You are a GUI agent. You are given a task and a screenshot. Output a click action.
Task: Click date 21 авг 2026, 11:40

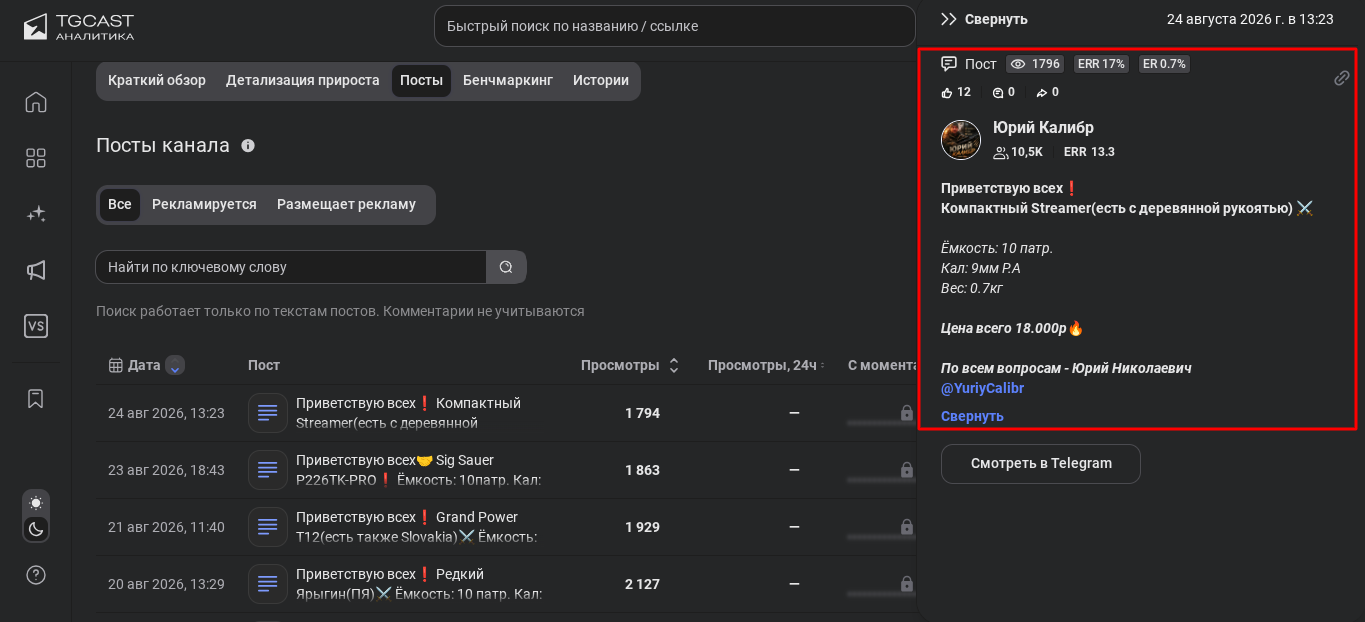pos(166,527)
